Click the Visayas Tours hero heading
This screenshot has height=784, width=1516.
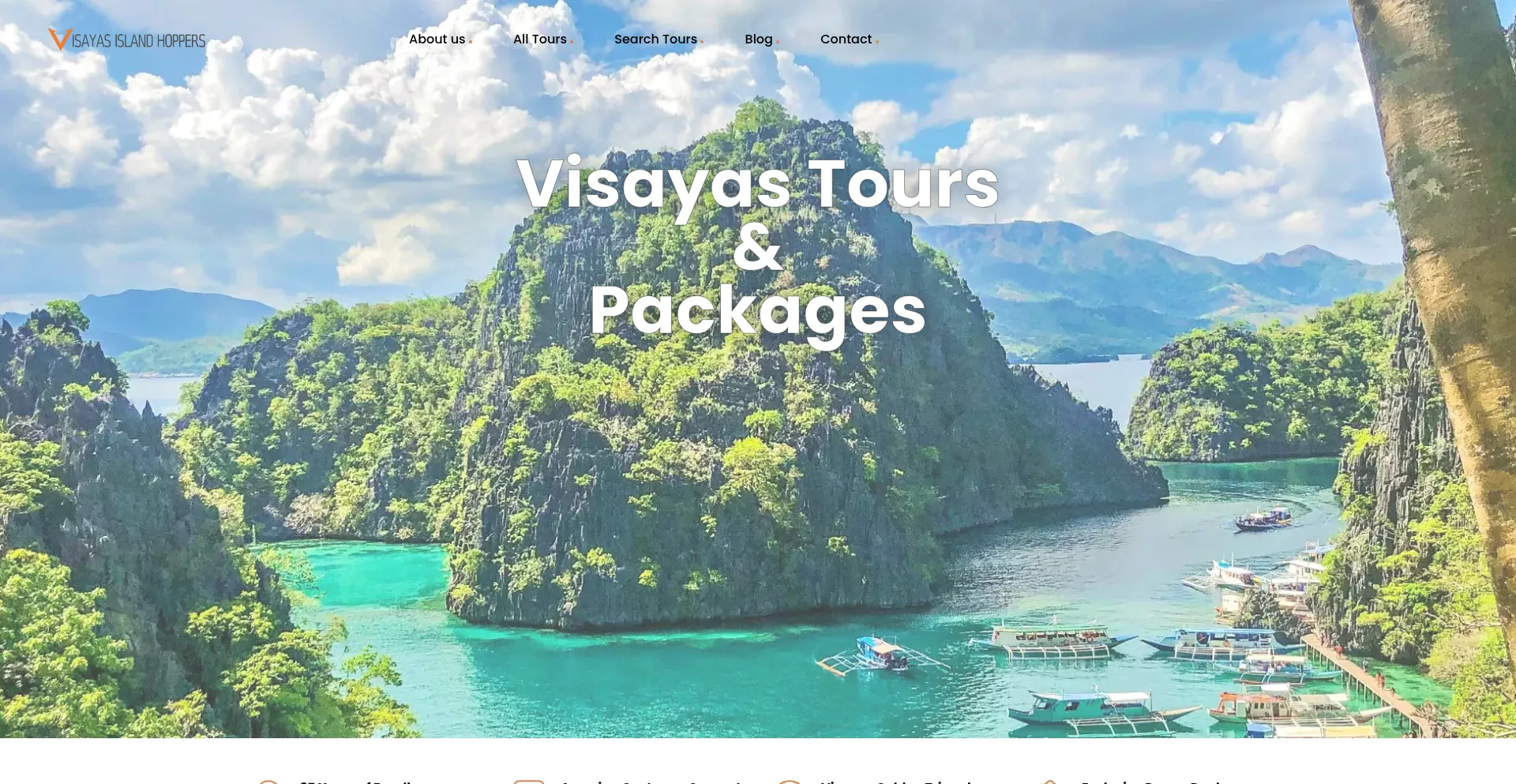[758, 184]
